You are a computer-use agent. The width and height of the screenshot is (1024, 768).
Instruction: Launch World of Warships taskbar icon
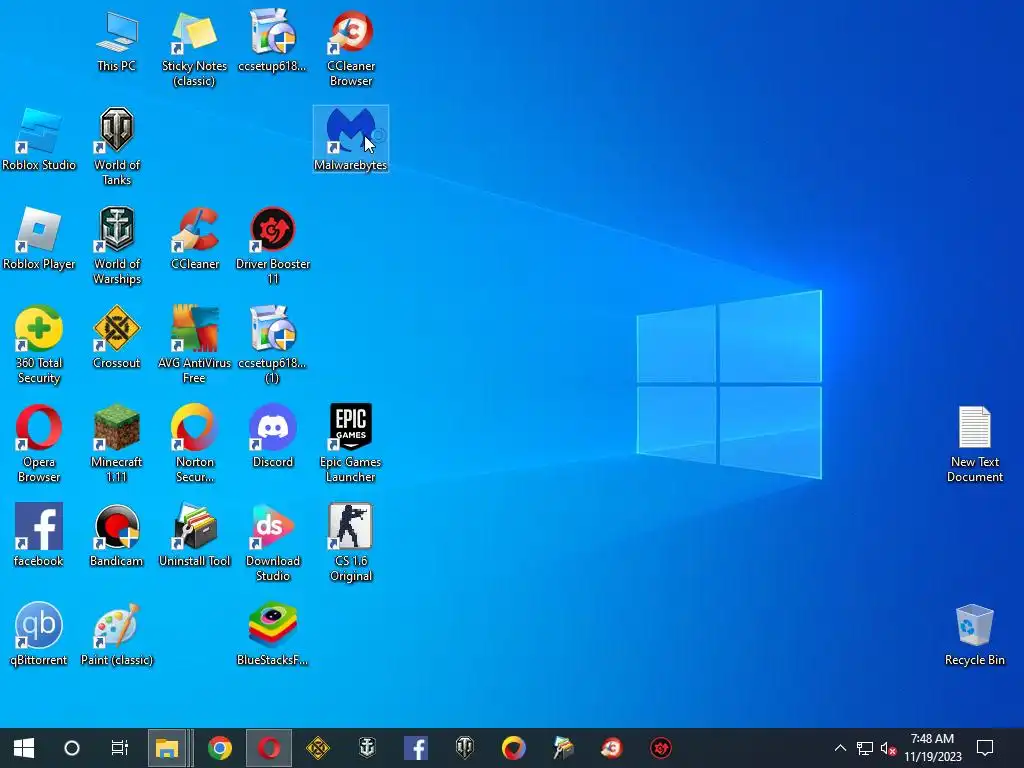point(367,748)
